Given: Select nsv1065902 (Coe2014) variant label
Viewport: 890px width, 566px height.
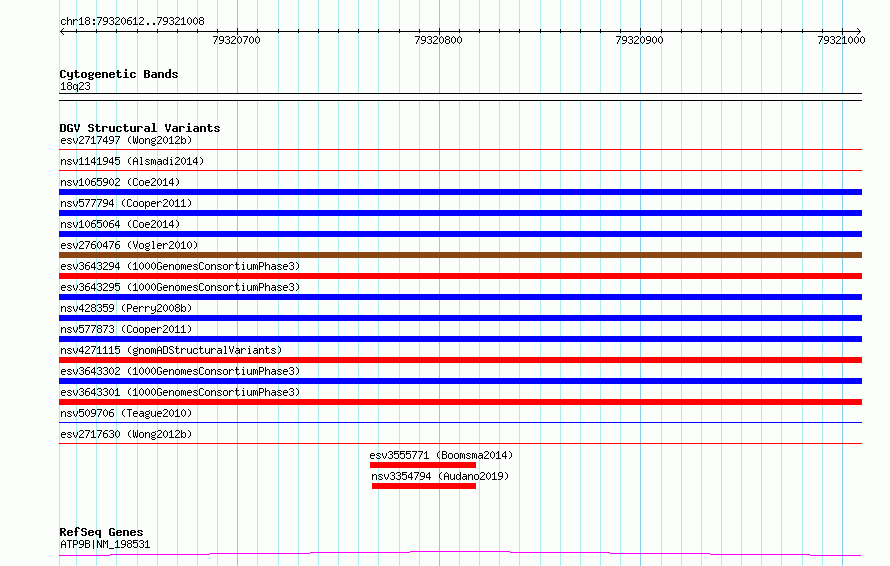Looking at the screenshot, I should (120, 182).
